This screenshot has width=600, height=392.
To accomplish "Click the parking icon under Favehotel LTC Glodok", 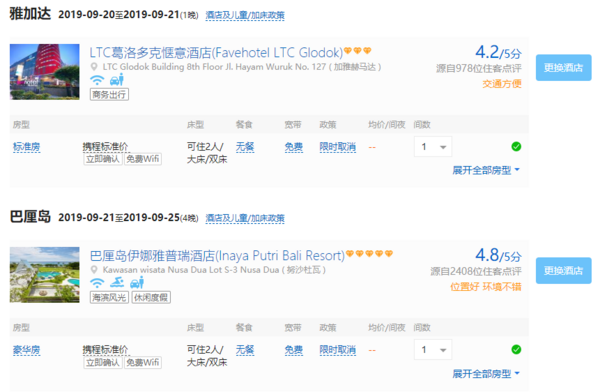I will click(117, 80).
